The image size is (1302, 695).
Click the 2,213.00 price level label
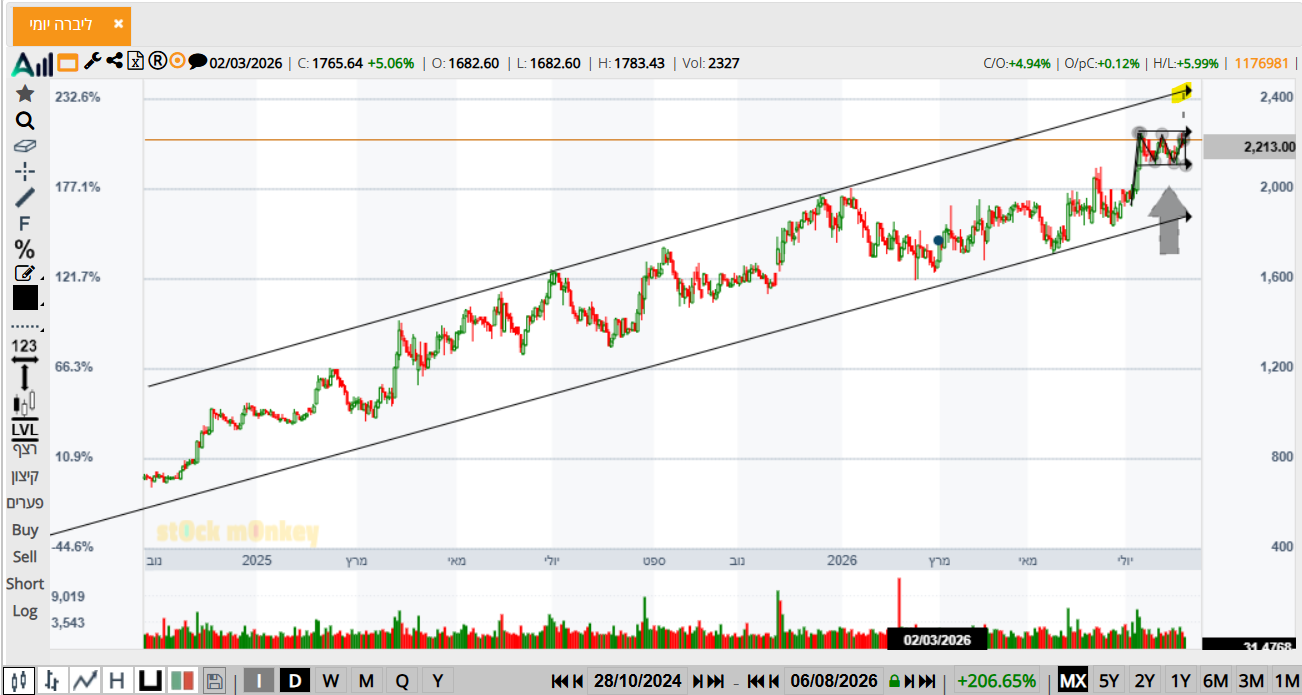1250,147
